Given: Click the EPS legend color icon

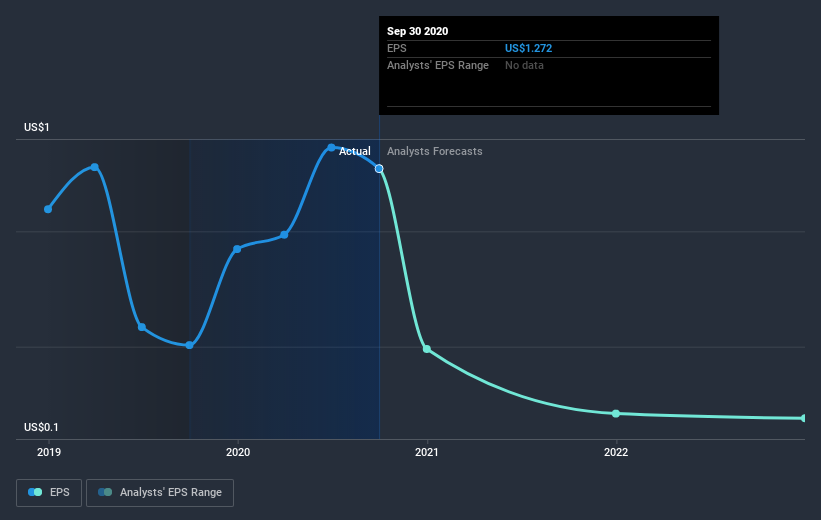Looking at the screenshot, I should pyautogui.click(x=35, y=492).
